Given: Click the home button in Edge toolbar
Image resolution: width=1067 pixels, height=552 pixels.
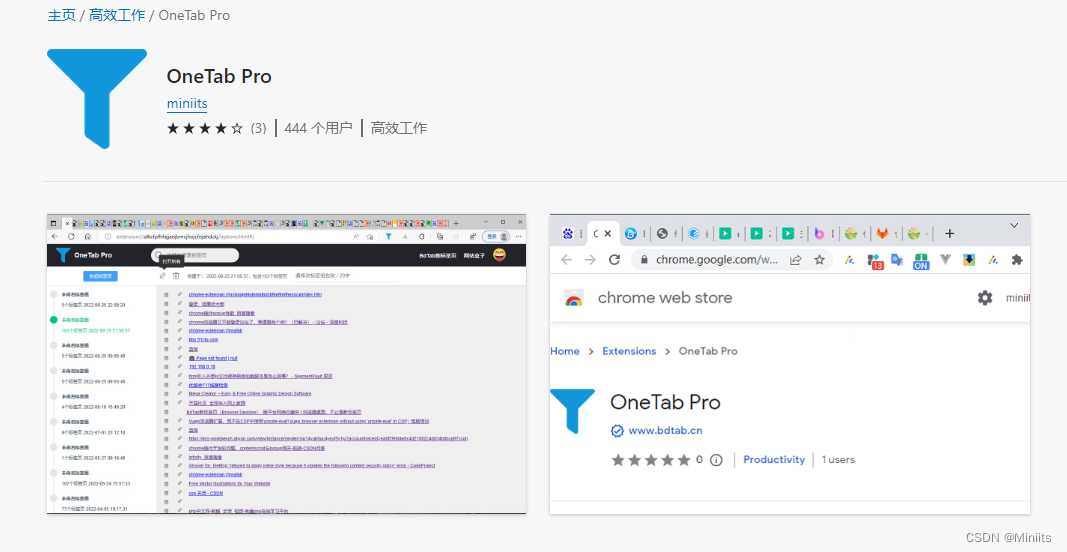Looking at the screenshot, I should pyautogui.click(x=88, y=236).
